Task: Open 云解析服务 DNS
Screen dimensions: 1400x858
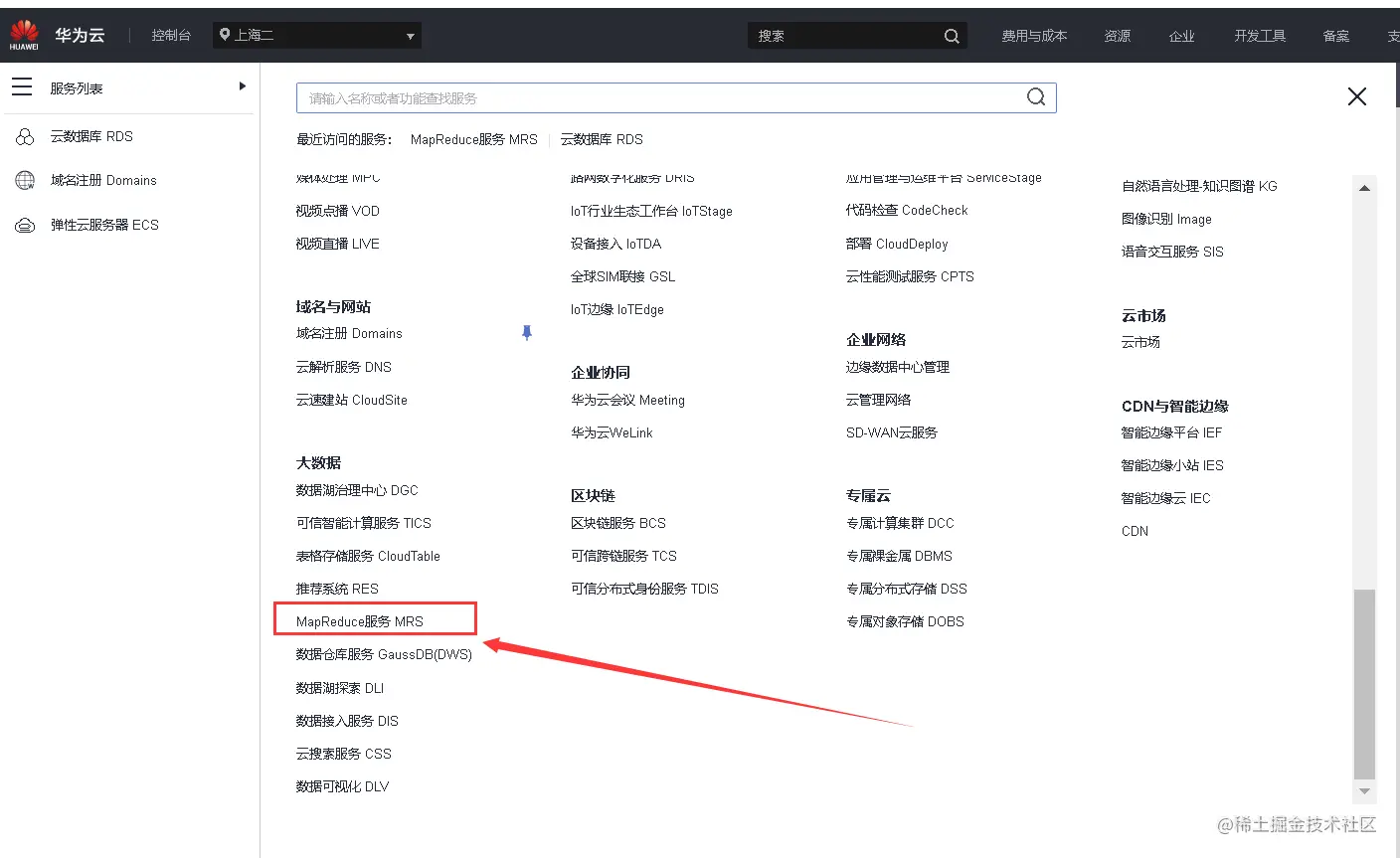Action: coord(343,367)
